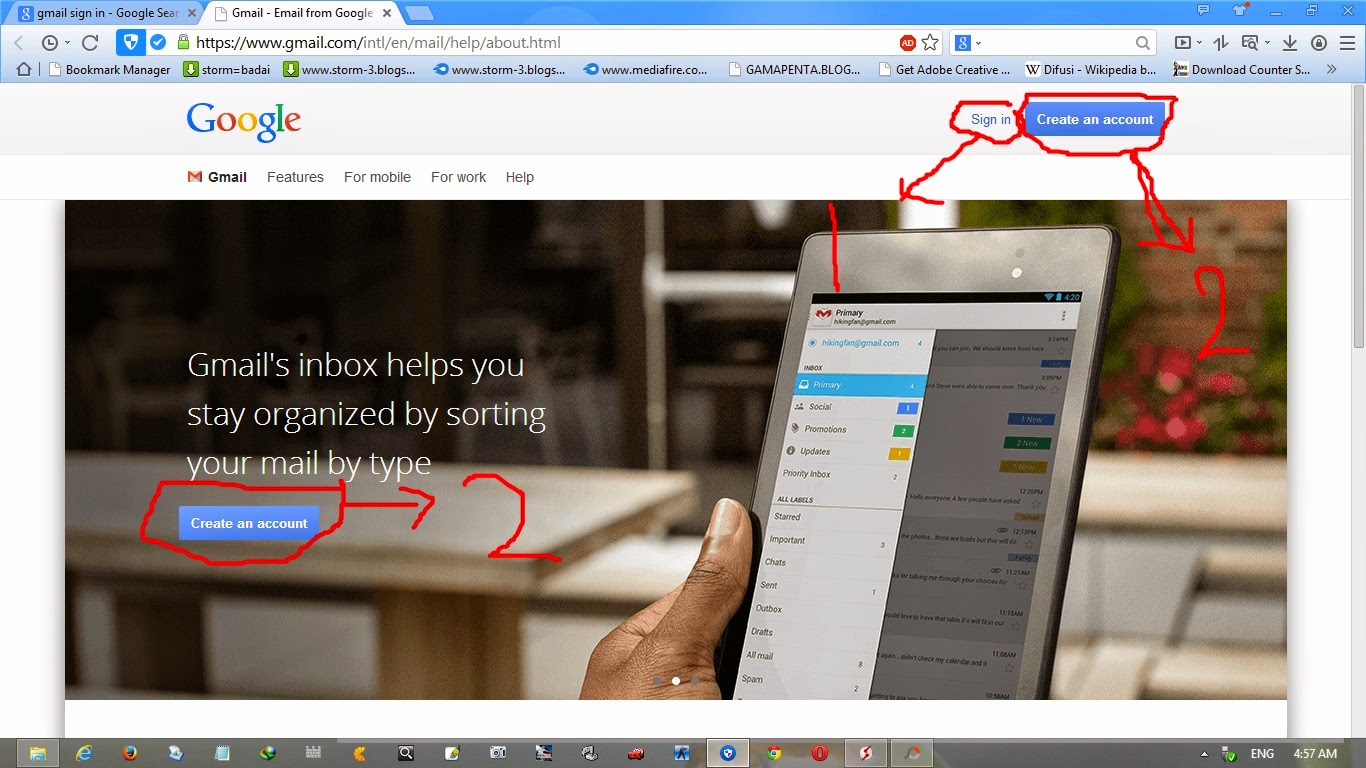Show more bookmarks with the chevron
This screenshot has height=768, width=1366.
point(1331,70)
